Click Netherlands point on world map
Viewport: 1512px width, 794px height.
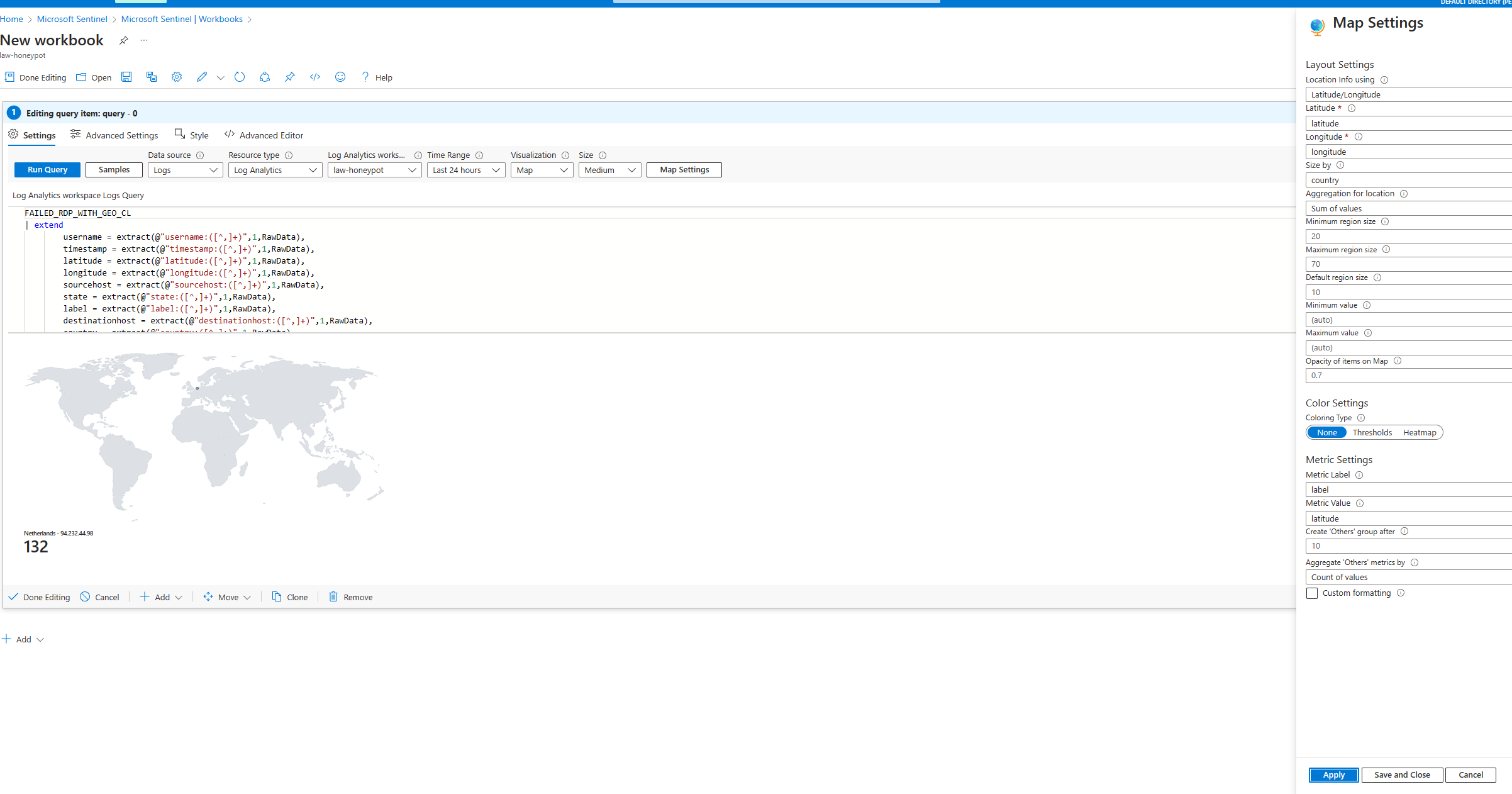pyautogui.click(x=197, y=388)
